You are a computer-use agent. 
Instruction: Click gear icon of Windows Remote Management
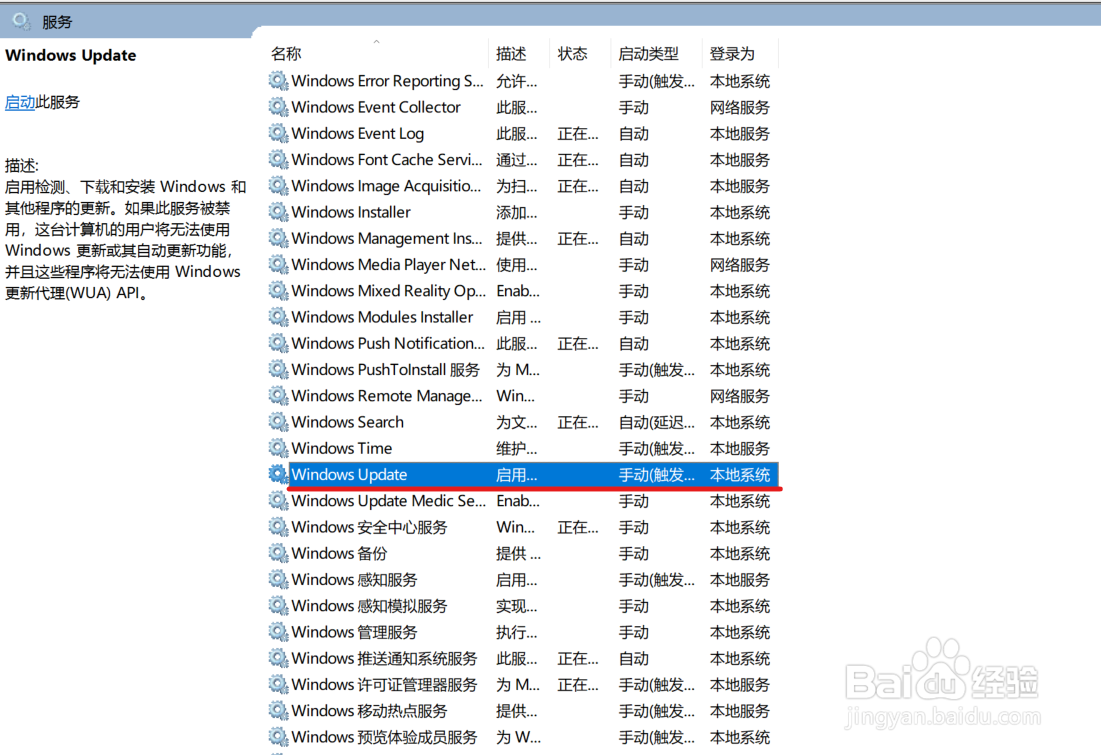[278, 395]
